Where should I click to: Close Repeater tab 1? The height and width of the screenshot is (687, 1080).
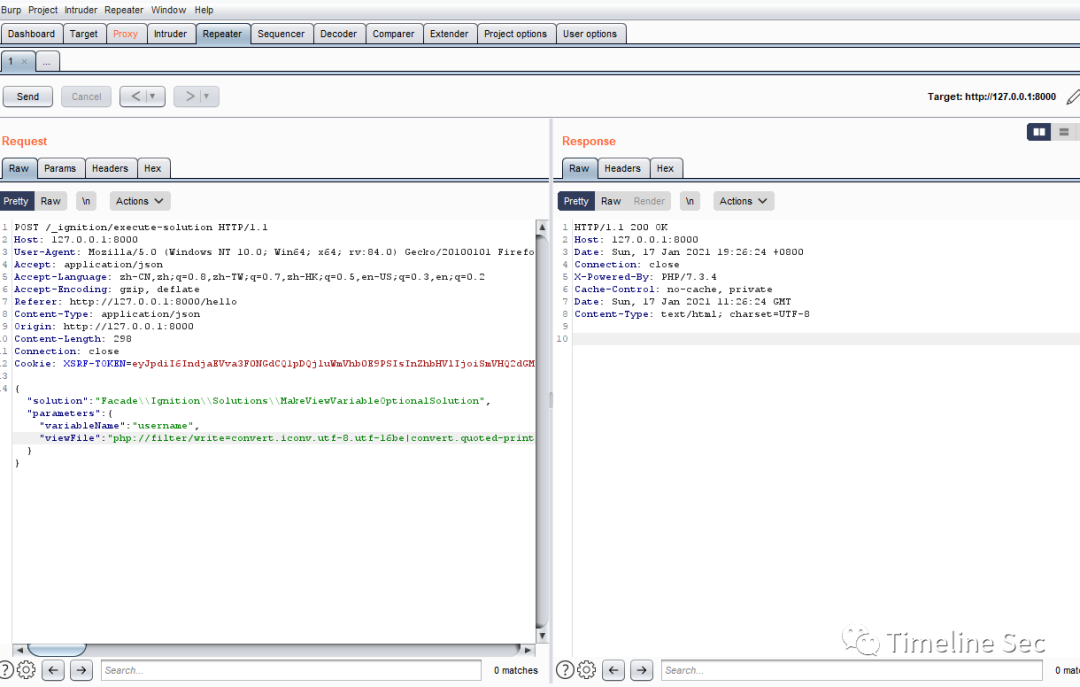(x=24, y=61)
